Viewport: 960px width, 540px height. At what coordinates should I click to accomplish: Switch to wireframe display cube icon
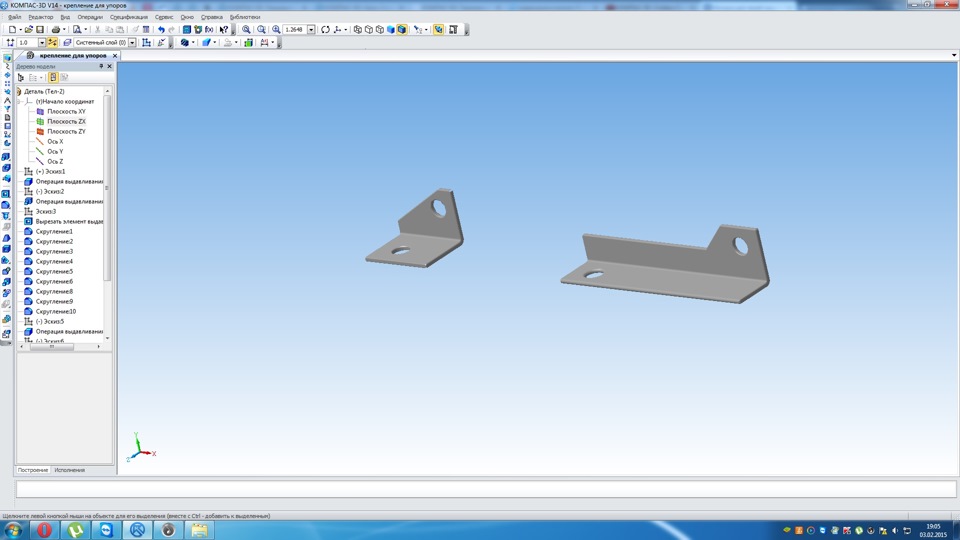click(358, 29)
